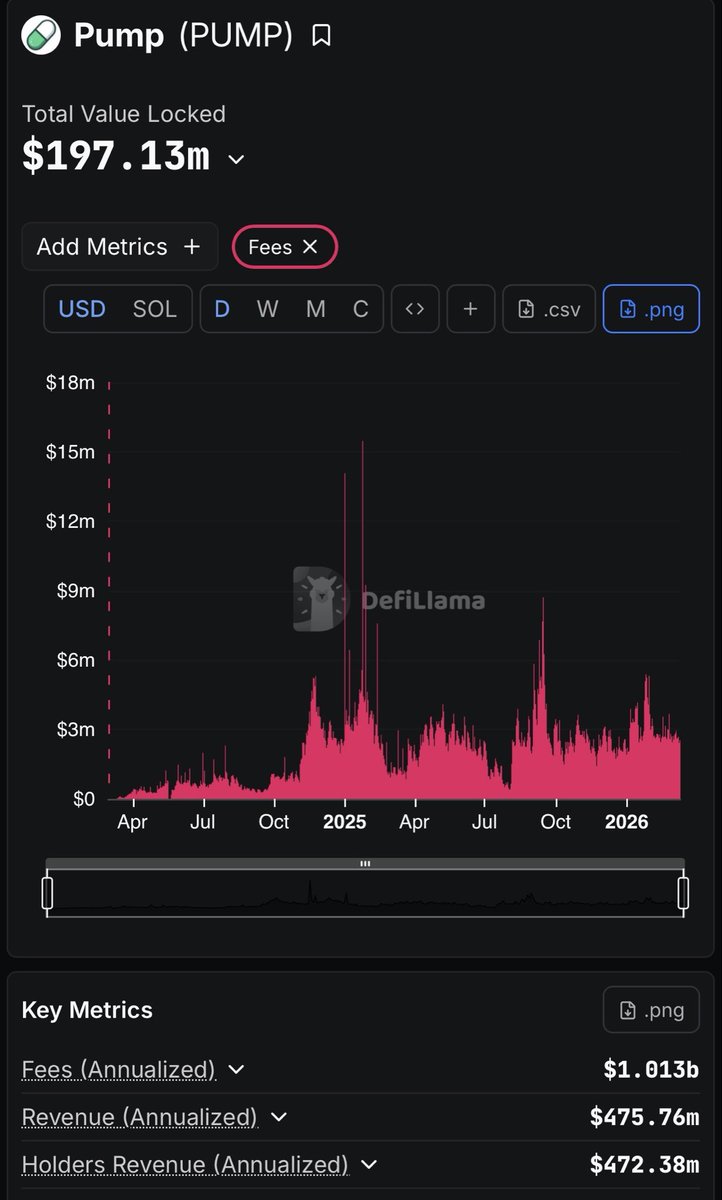Select weekly W interval
Image resolution: width=722 pixels, height=1200 pixels.
pos(267,309)
